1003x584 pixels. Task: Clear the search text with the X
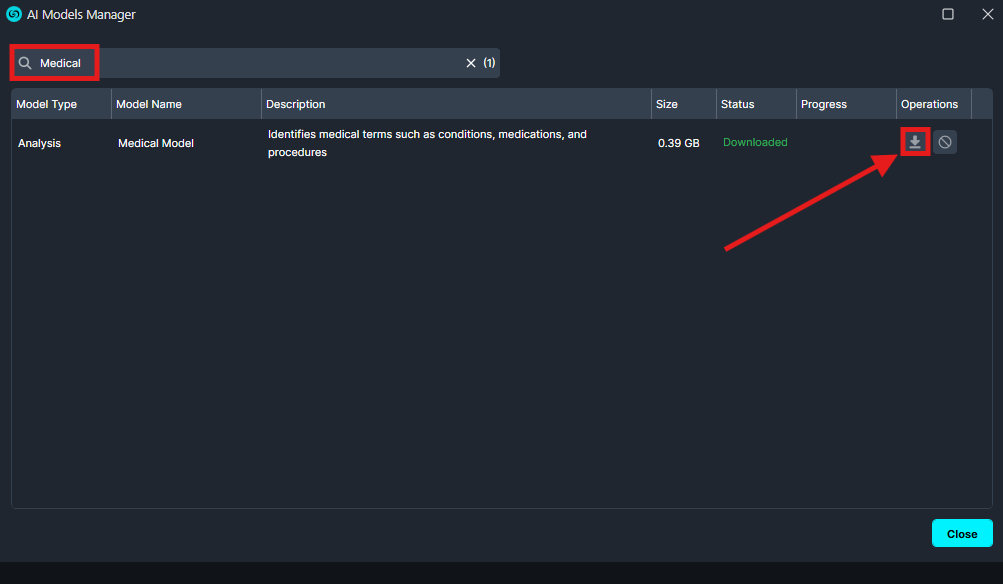pyautogui.click(x=471, y=63)
